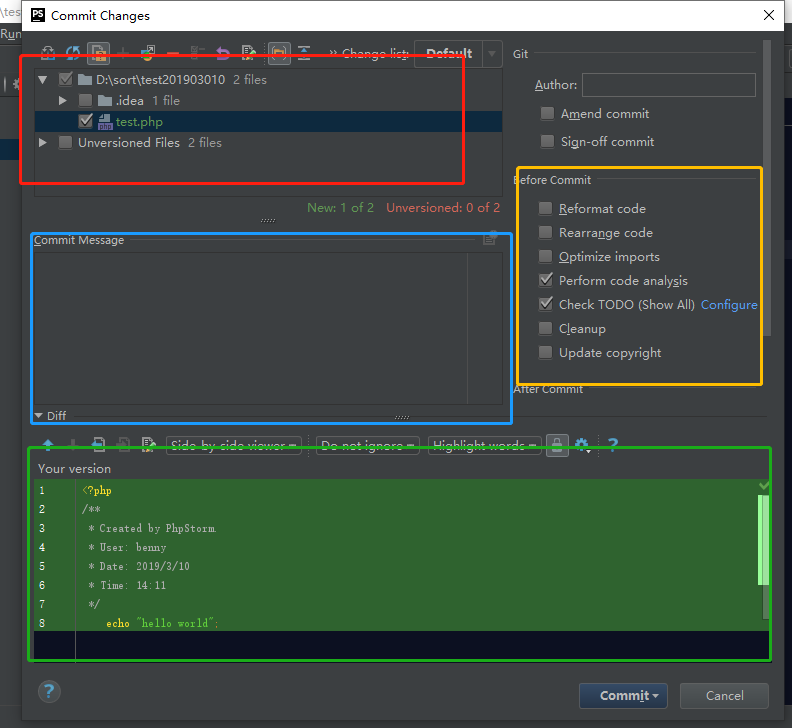Check the Unversioned Files checkbox
792x728 pixels.
tap(65, 142)
